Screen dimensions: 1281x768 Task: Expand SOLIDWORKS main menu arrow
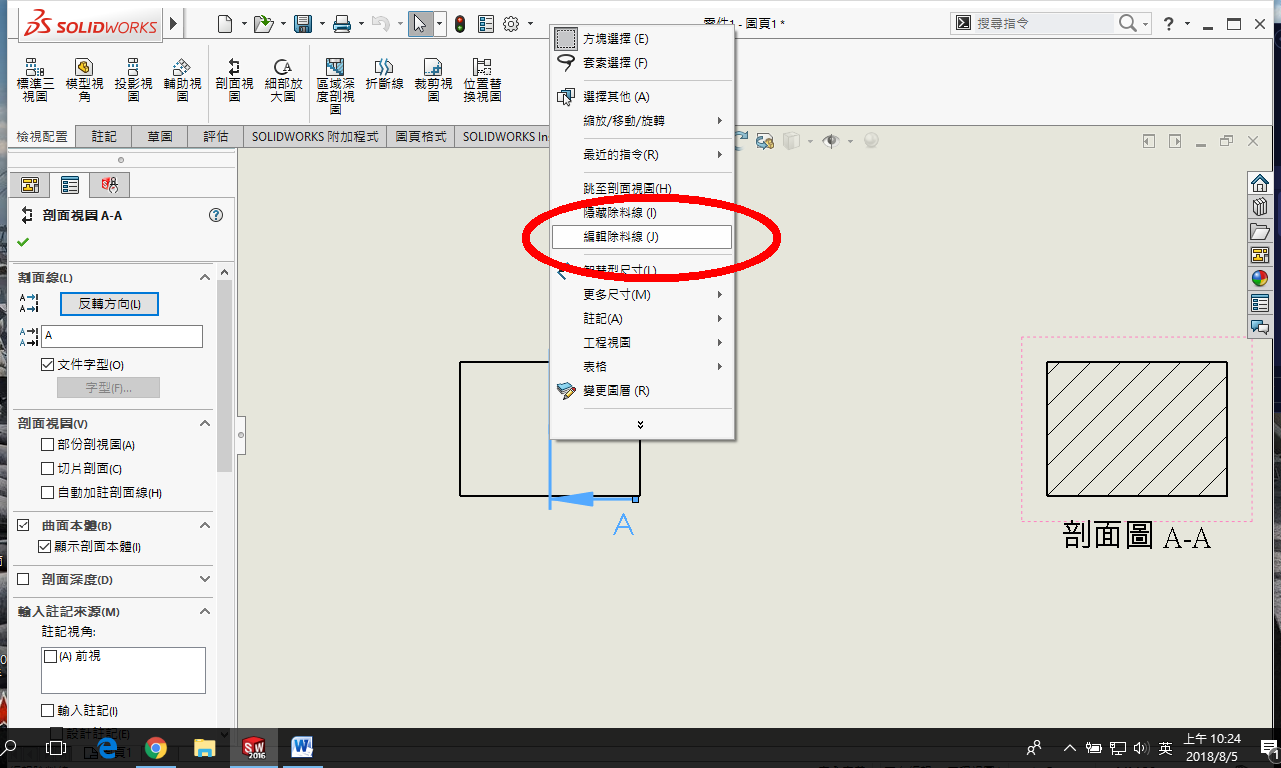pyautogui.click(x=174, y=23)
